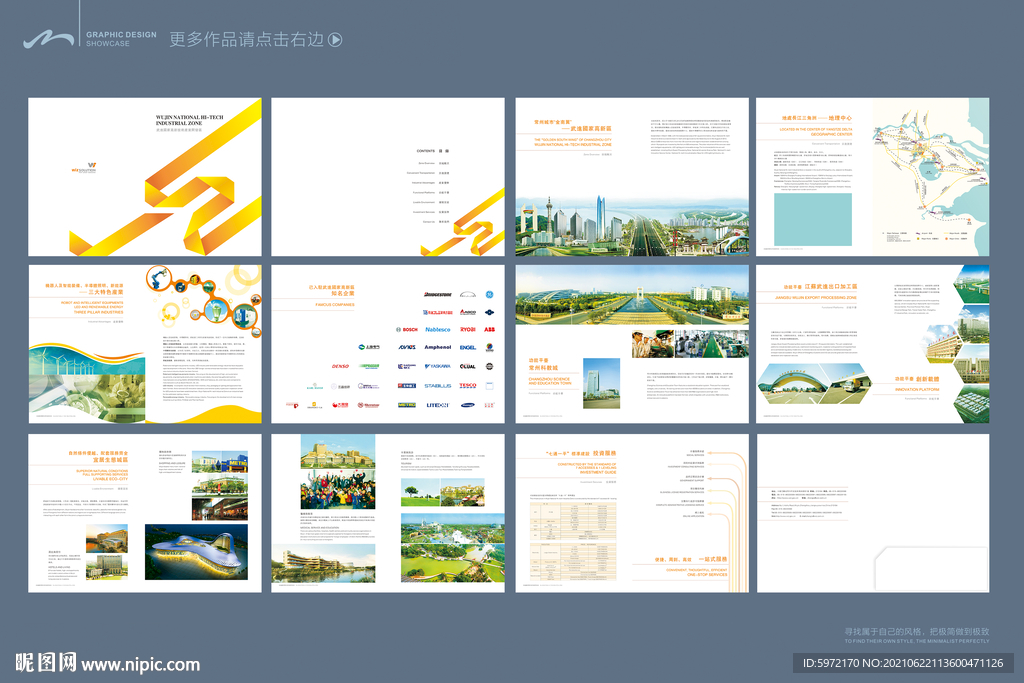Click the LITEON logo
1024x683 pixels.
coord(438,405)
